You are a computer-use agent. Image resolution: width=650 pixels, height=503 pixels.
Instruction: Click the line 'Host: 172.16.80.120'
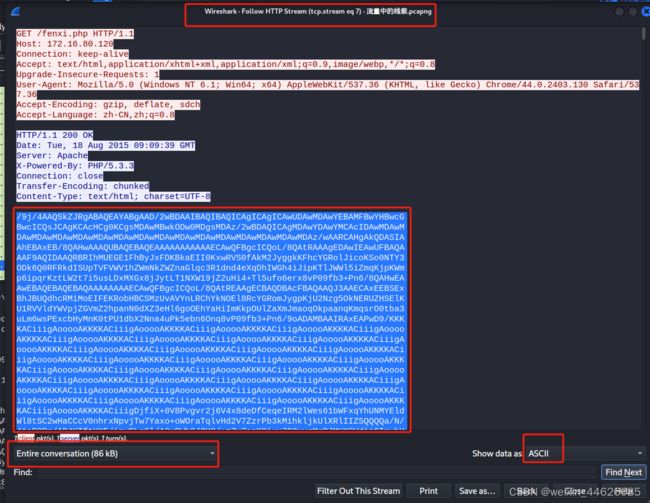pyautogui.click(x=65, y=44)
